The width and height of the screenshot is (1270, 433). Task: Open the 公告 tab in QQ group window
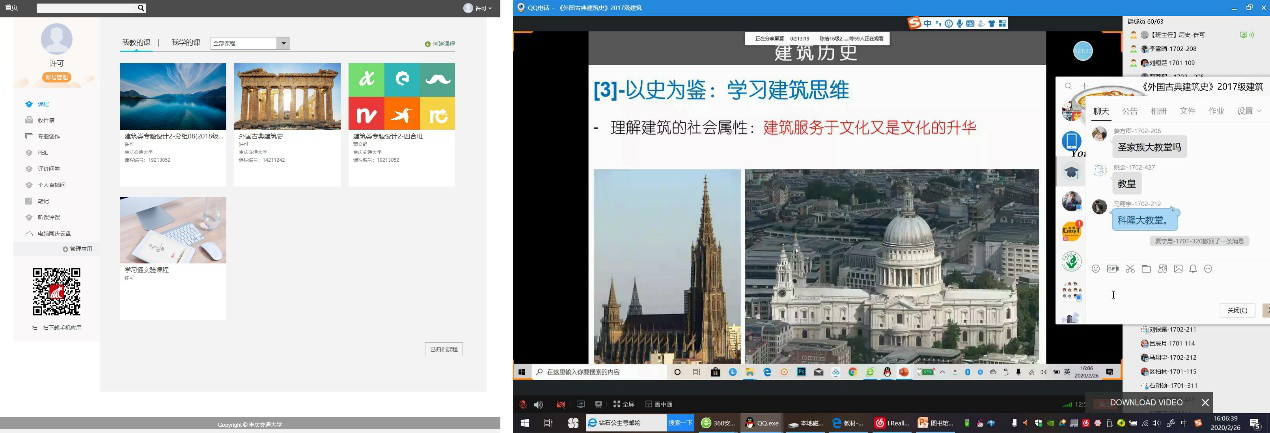coord(1129,111)
